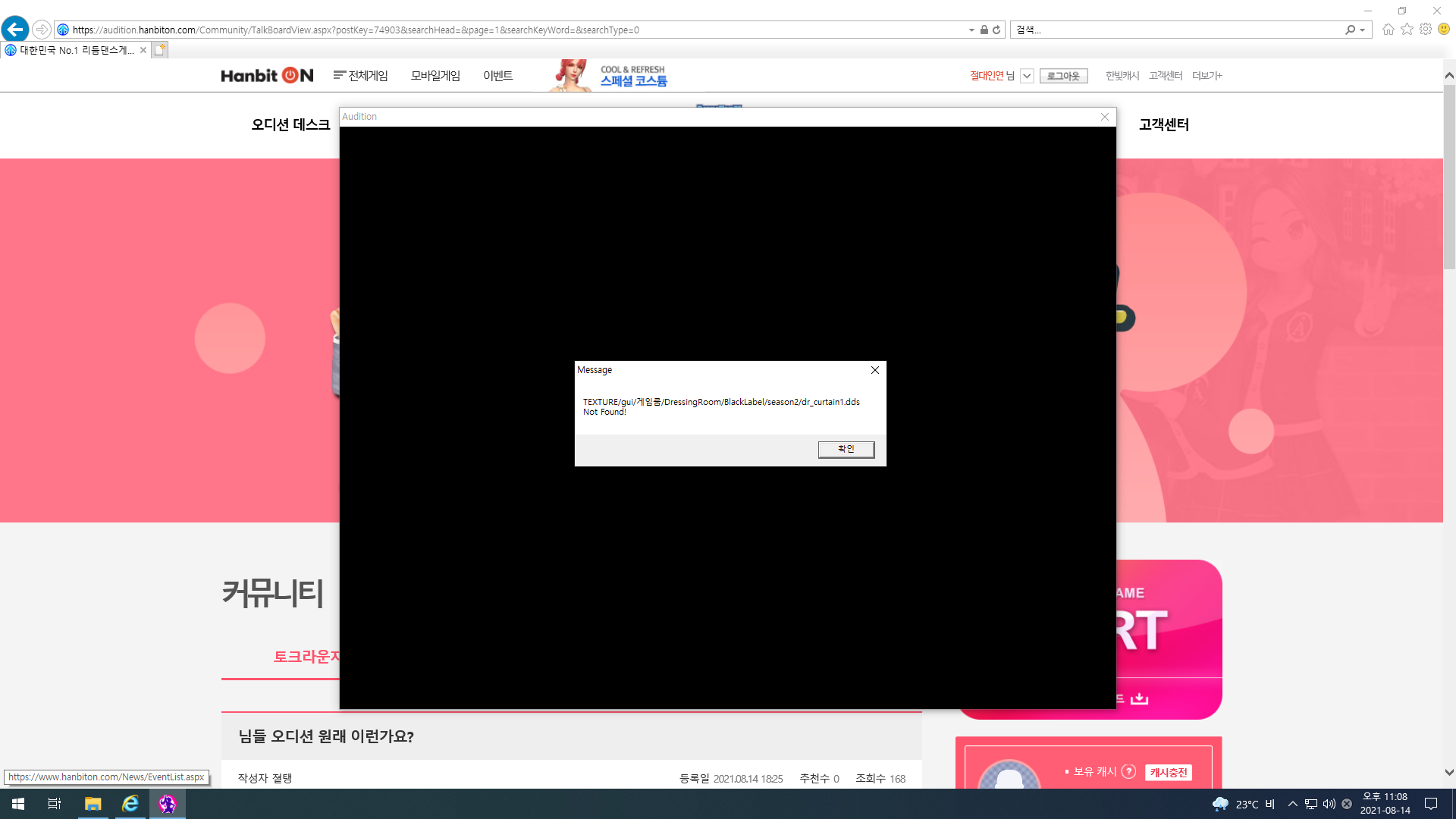Expand the user account dropdown arrow
The height and width of the screenshot is (819, 1456).
pos(1027,76)
